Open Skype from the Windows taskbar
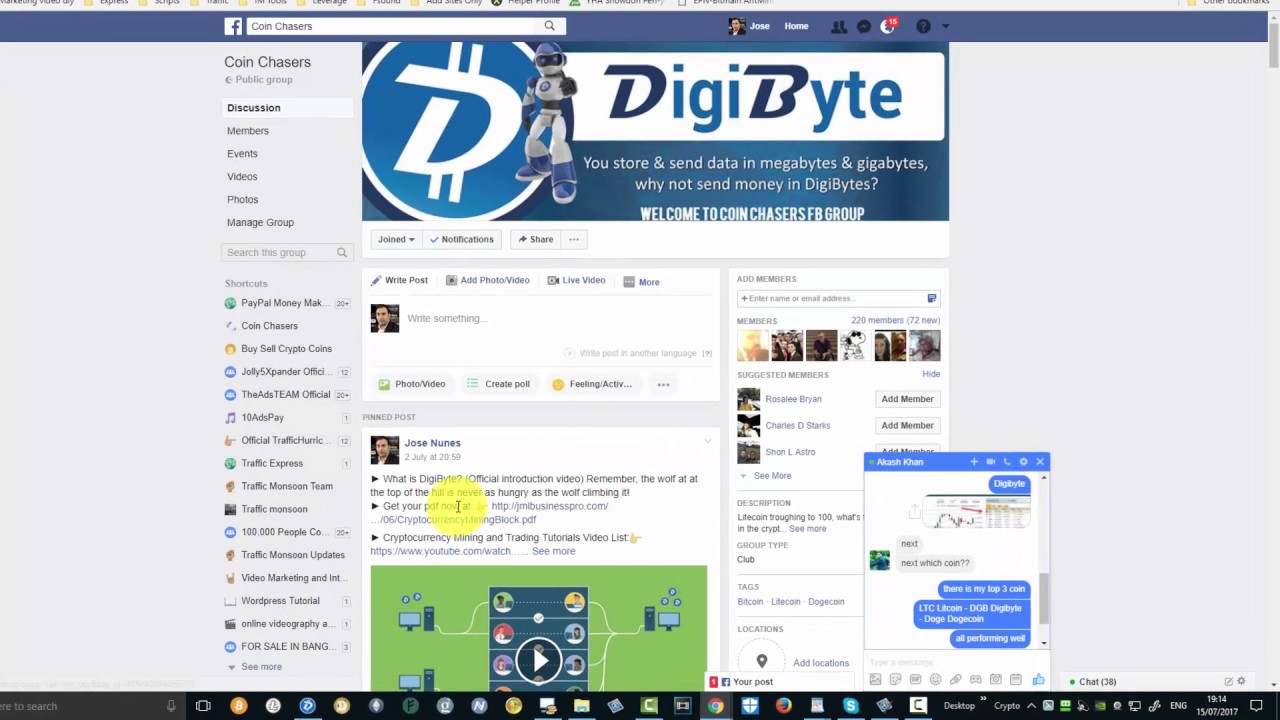The height and width of the screenshot is (720, 1280). click(x=851, y=706)
